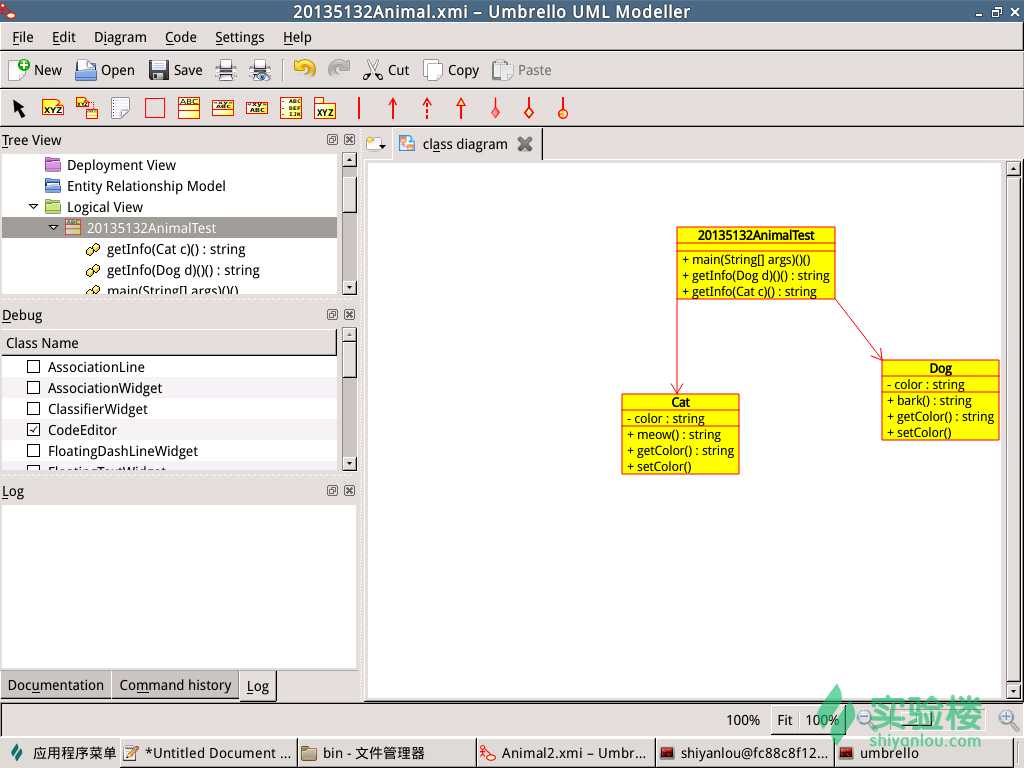Close the Log panel

[x=350, y=490]
